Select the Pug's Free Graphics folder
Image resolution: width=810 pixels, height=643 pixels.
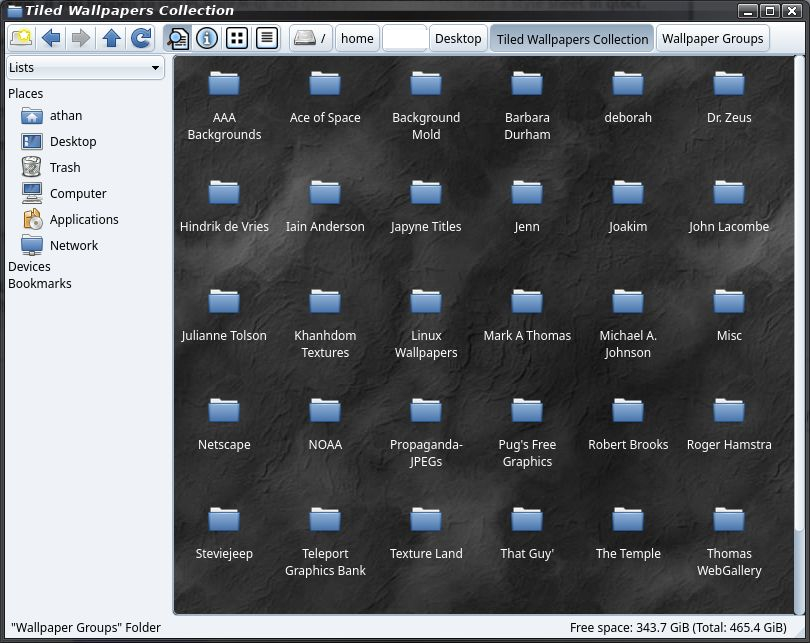click(527, 432)
